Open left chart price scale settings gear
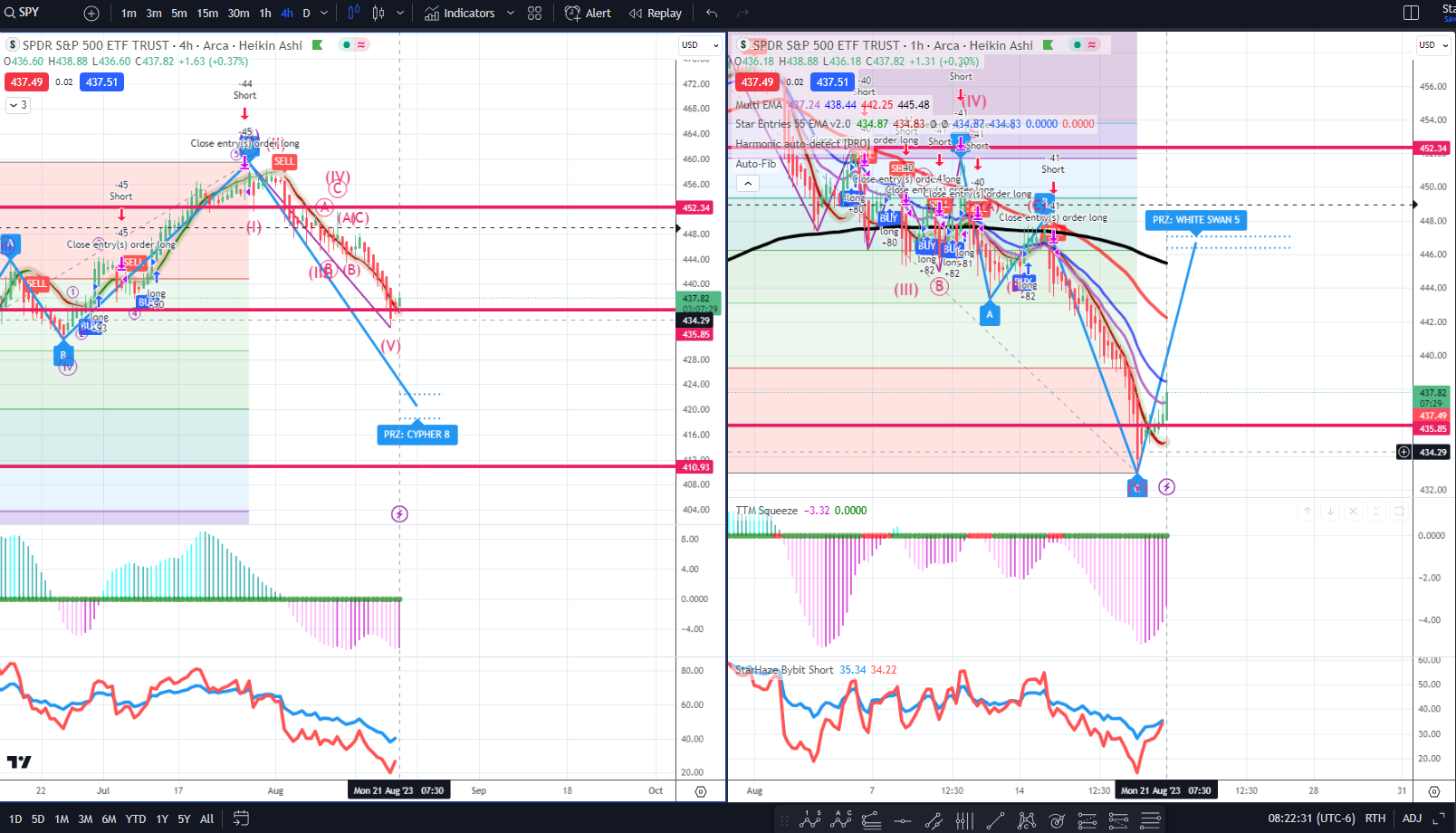The image size is (1456, 833). pyautogui.click(x=701, y=791)
